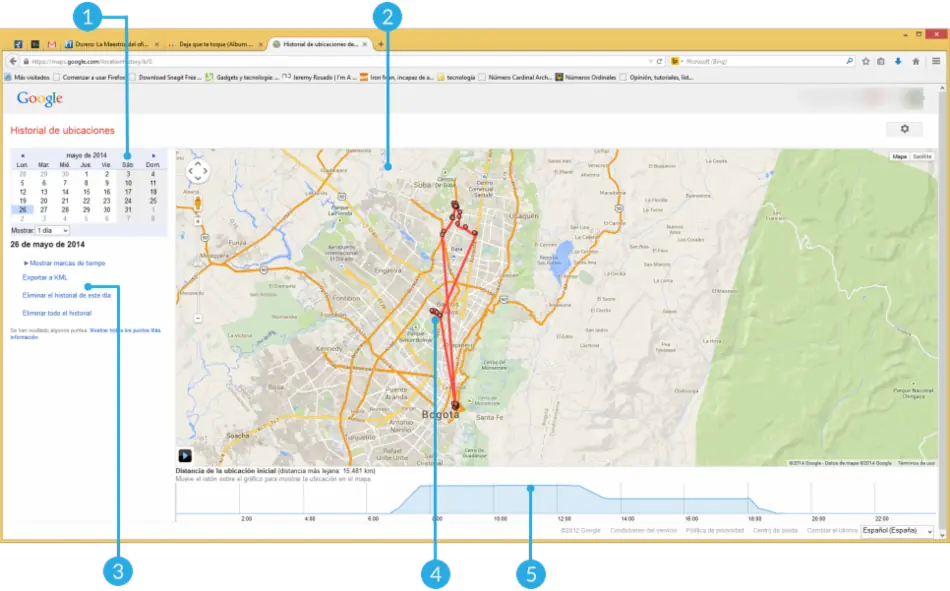Bookmark this page with the star icon
The image size is (950, 591).
coord(866,61)
